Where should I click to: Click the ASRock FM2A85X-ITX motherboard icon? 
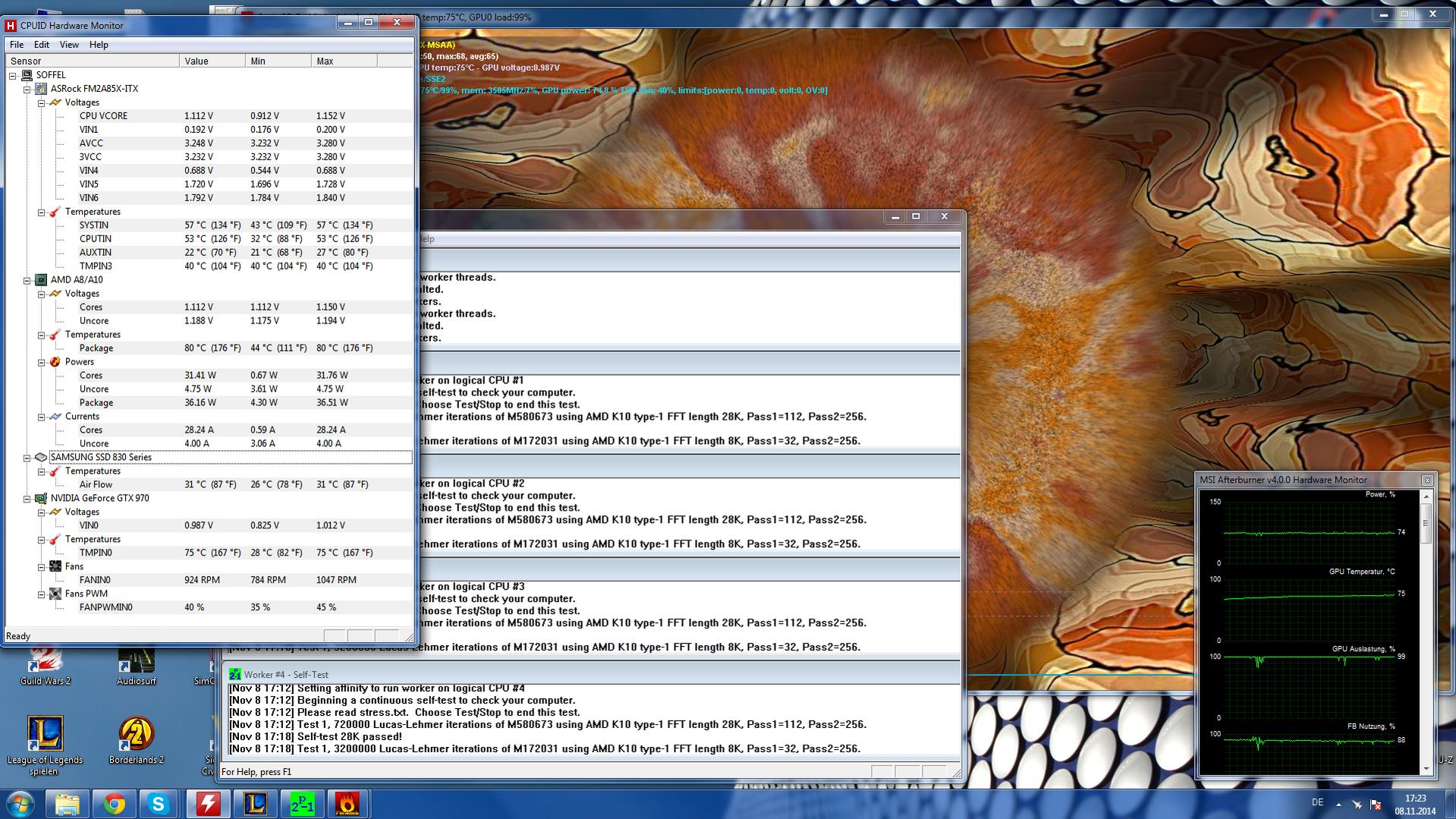[x=41, y=89]
